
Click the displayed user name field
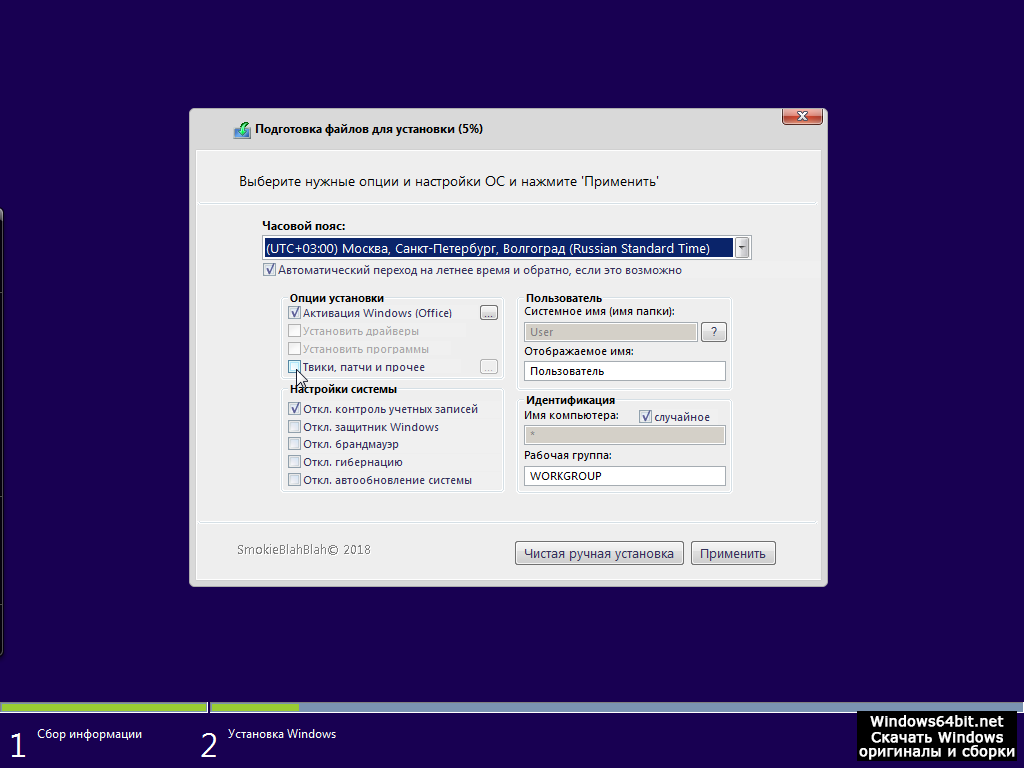(x=624, y=371)
